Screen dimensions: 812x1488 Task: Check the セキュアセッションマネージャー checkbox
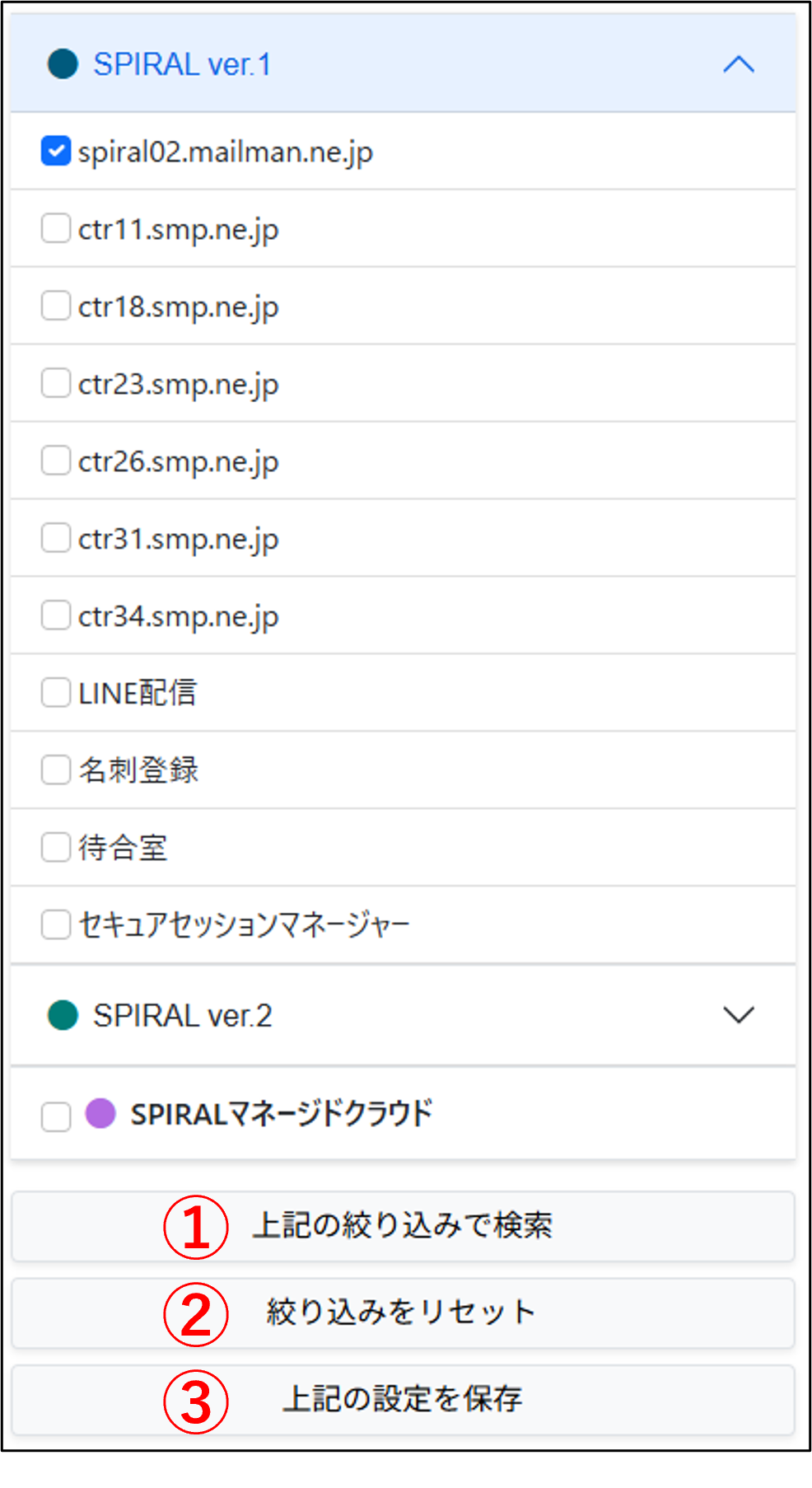56,924
